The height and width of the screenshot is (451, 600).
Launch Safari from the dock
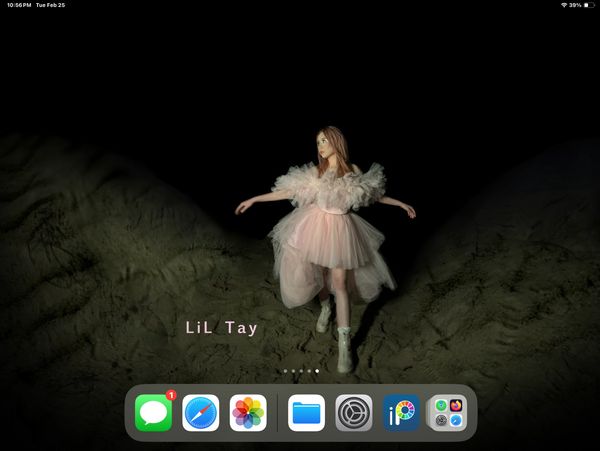[x=201, y=413]
